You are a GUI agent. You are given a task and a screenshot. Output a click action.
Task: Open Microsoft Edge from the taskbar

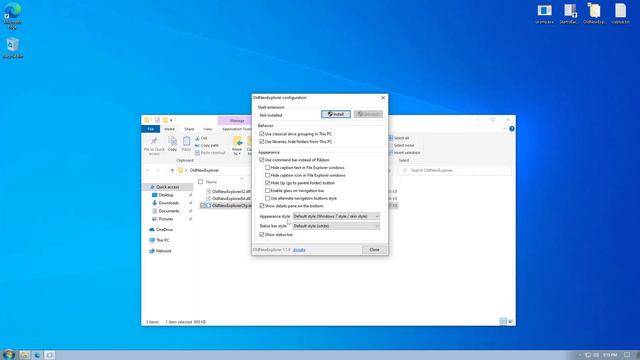point(37,355)
